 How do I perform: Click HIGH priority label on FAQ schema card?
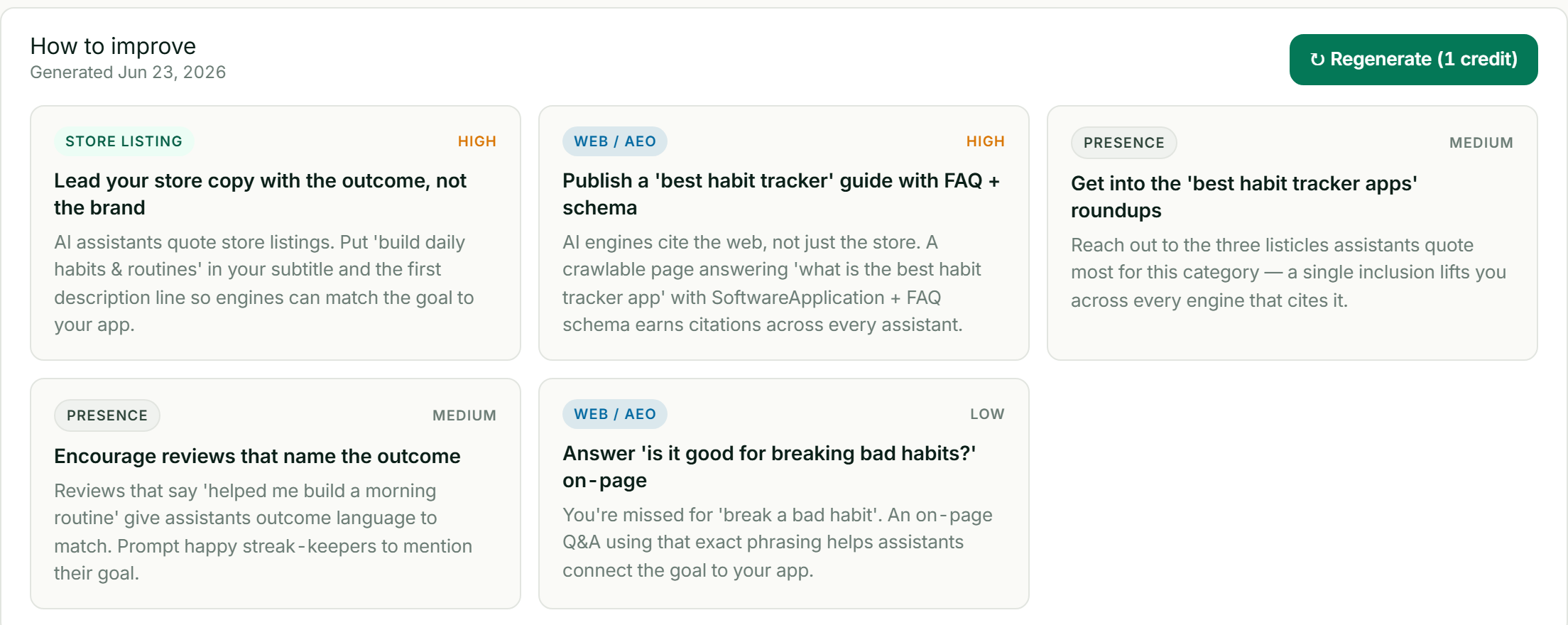pyautogui.click(x=986, y=141)
